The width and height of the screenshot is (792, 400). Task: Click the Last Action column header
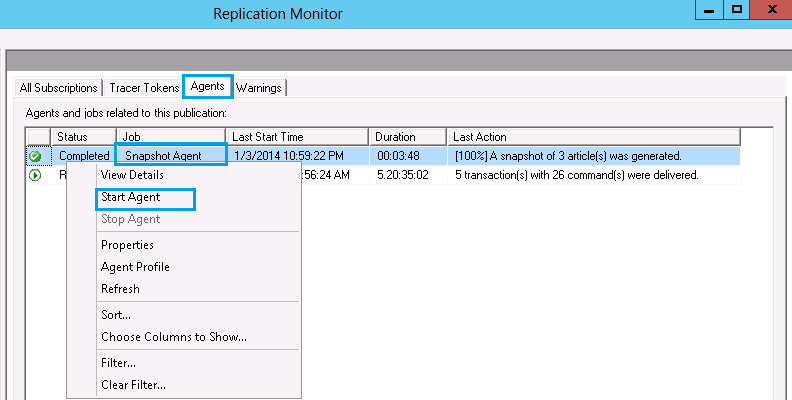coord(593,137)
